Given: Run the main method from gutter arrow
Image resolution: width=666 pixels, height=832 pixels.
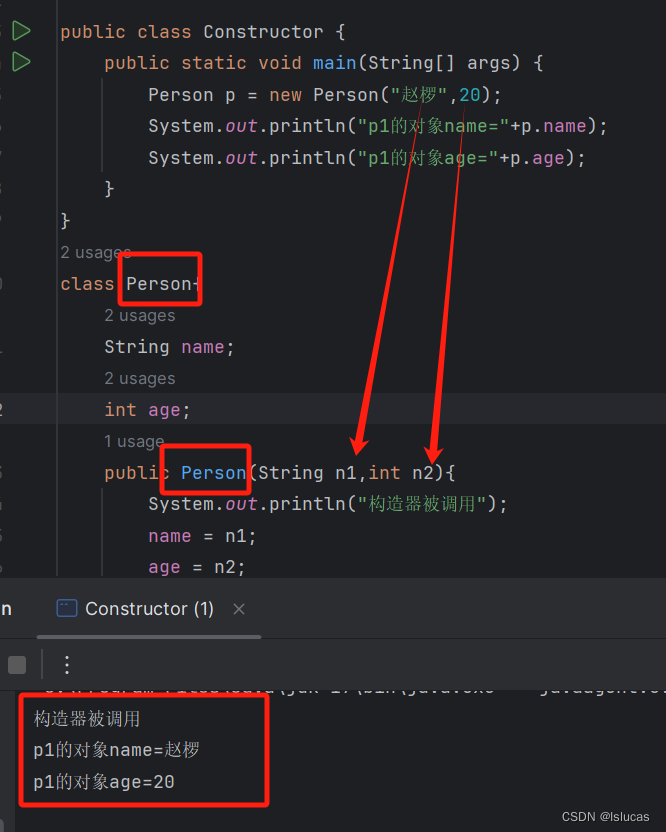Looking at the screenshot, I should coord(21,62).
